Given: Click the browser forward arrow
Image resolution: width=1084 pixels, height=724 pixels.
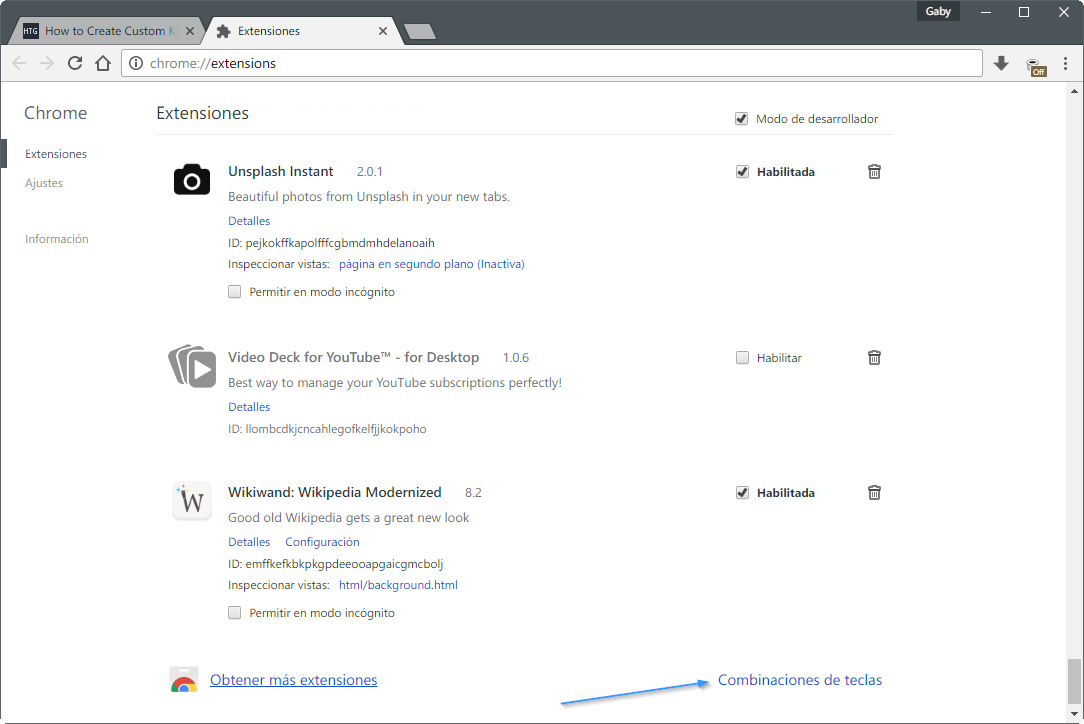Looking at the screenshot, I should click(x=47, y=63).
